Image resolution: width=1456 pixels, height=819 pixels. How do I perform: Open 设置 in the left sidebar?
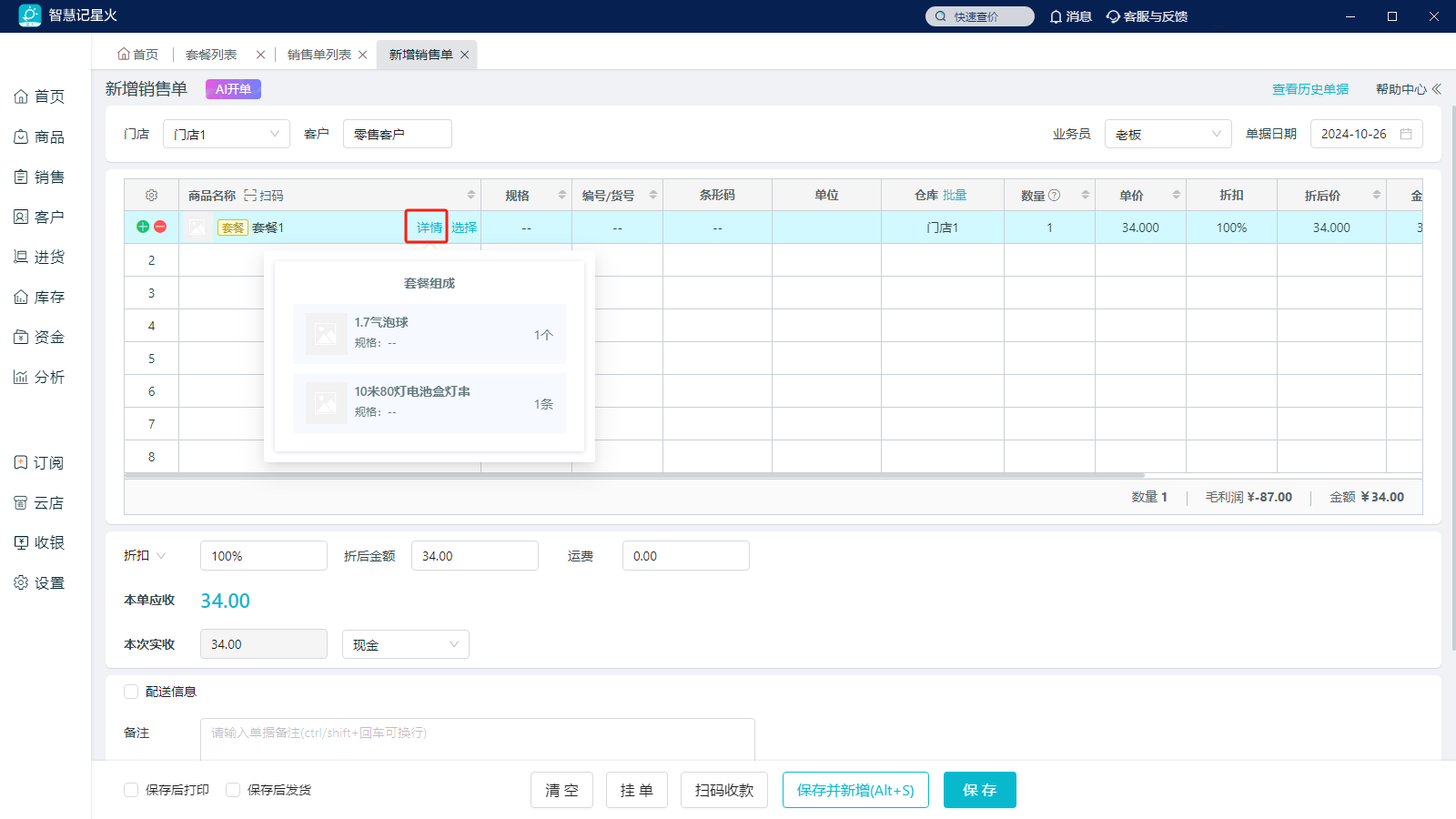tap(39, 582)
